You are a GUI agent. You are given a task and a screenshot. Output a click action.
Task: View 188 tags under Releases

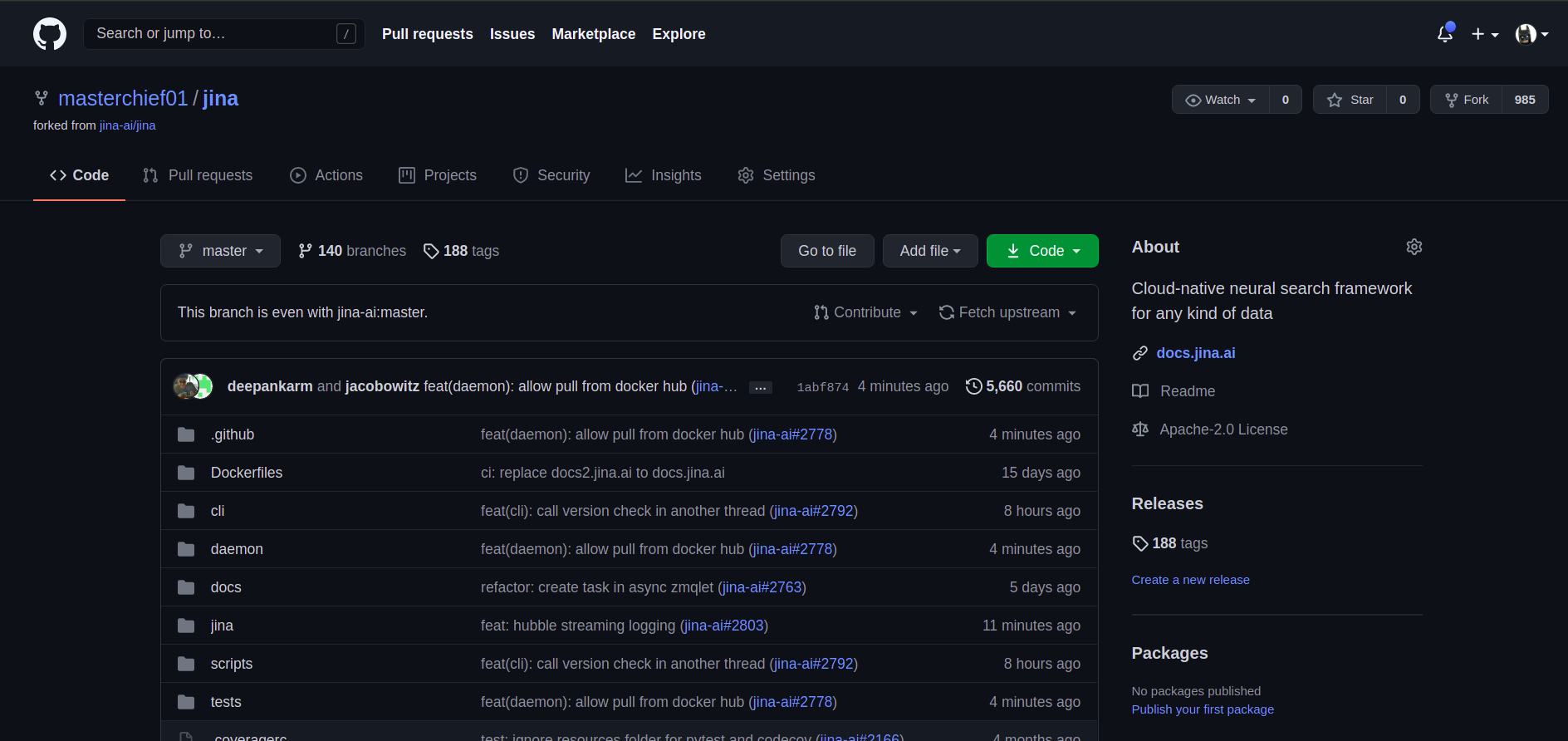coord(1170,543)
